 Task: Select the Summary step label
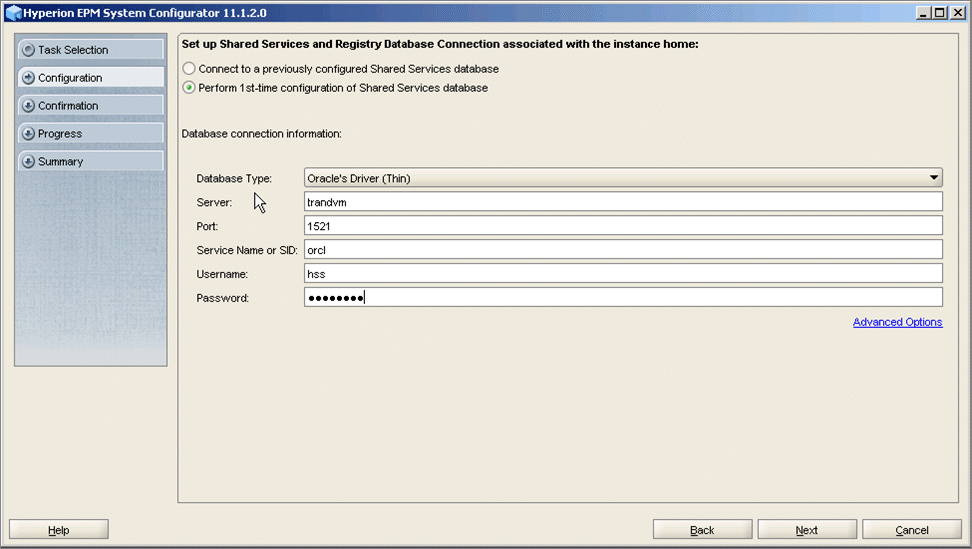[x=60, y=162]
